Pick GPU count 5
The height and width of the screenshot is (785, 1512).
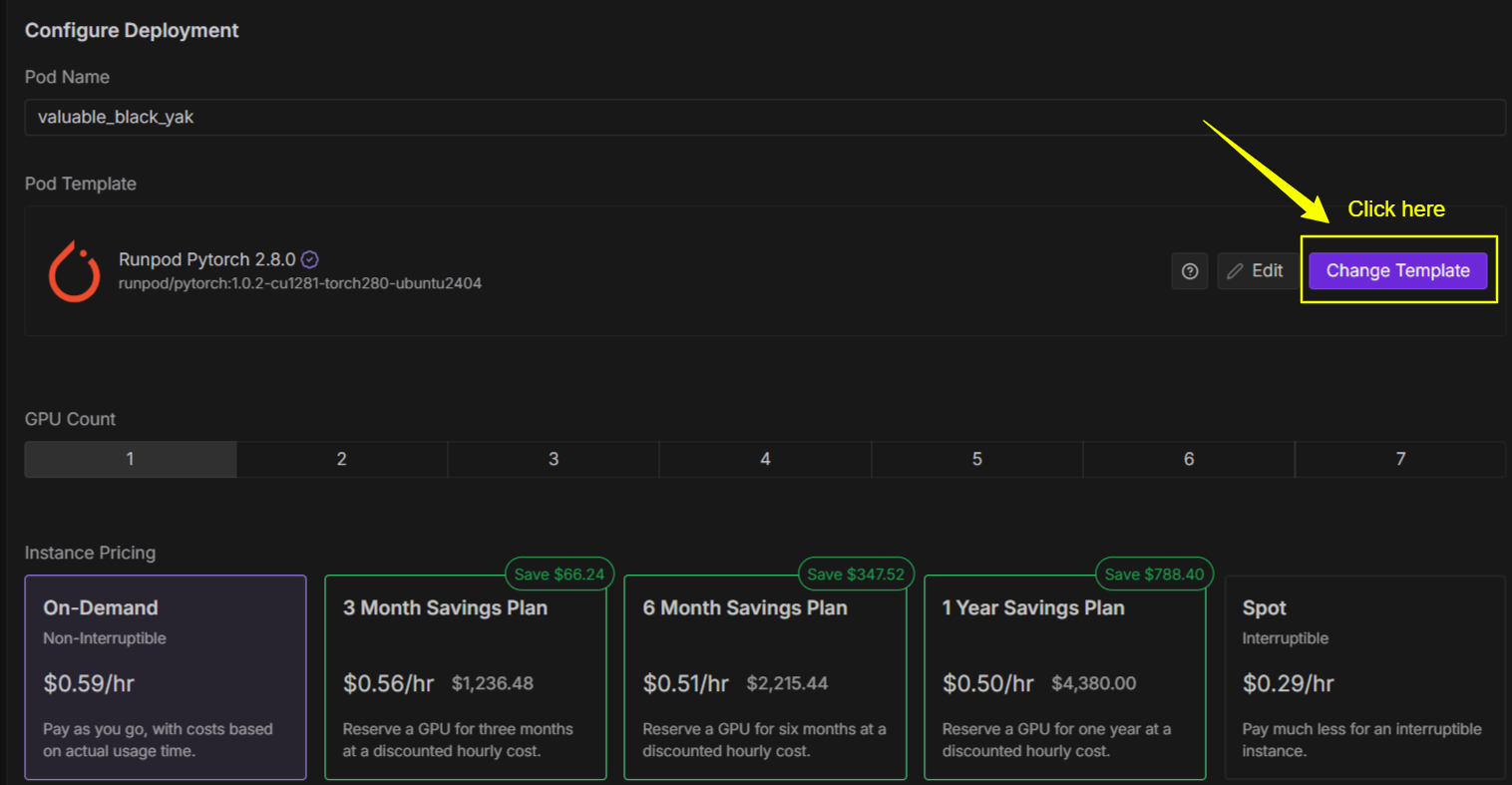coord(977,460)
